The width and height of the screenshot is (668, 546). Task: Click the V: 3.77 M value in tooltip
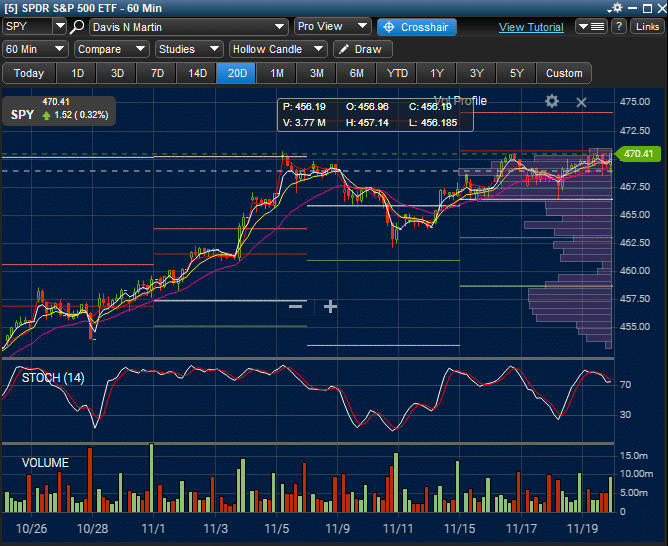pos(304,123)
